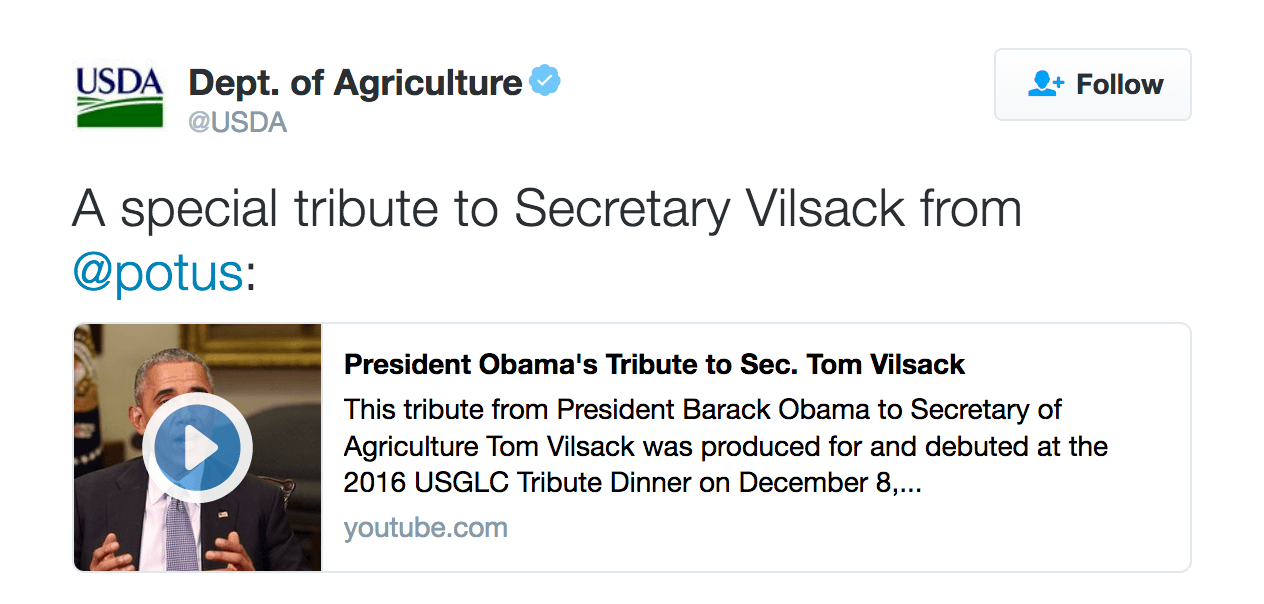This screenshot has height=604, width=1264.
Task: Click the word 'Follow' label text
Action: click(1119, 84)
